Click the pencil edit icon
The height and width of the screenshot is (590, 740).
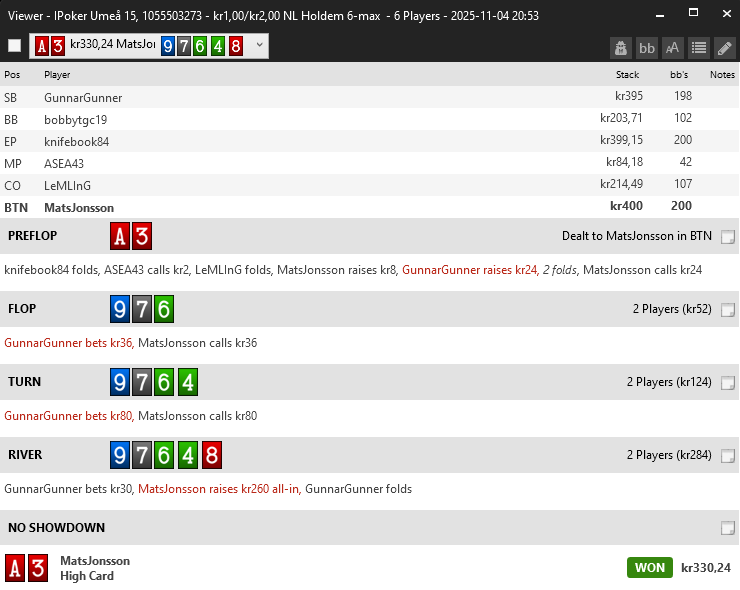[x=725, y=47]
